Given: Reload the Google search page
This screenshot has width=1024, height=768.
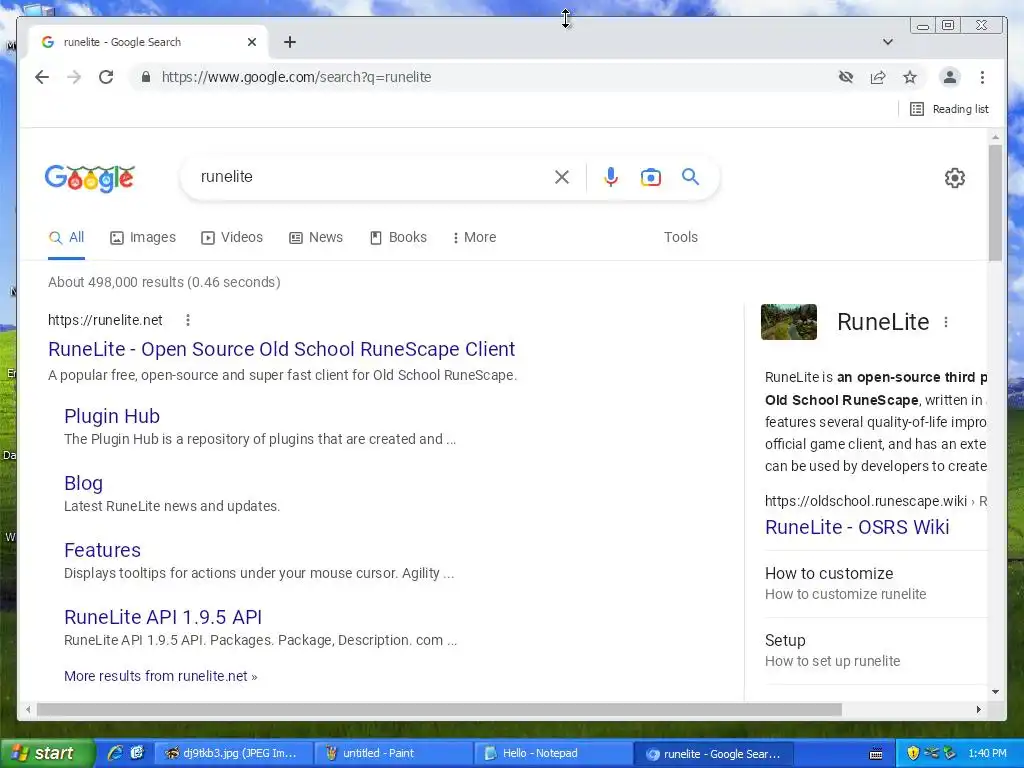Looking at the screenshot, I should tap(106, 77).
